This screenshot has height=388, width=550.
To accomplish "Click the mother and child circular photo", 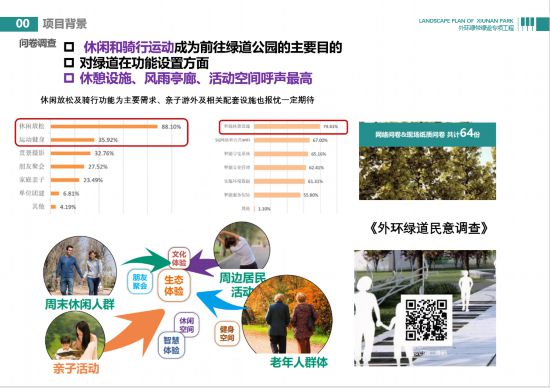I will pyautogui.click(x=75, y=336).
